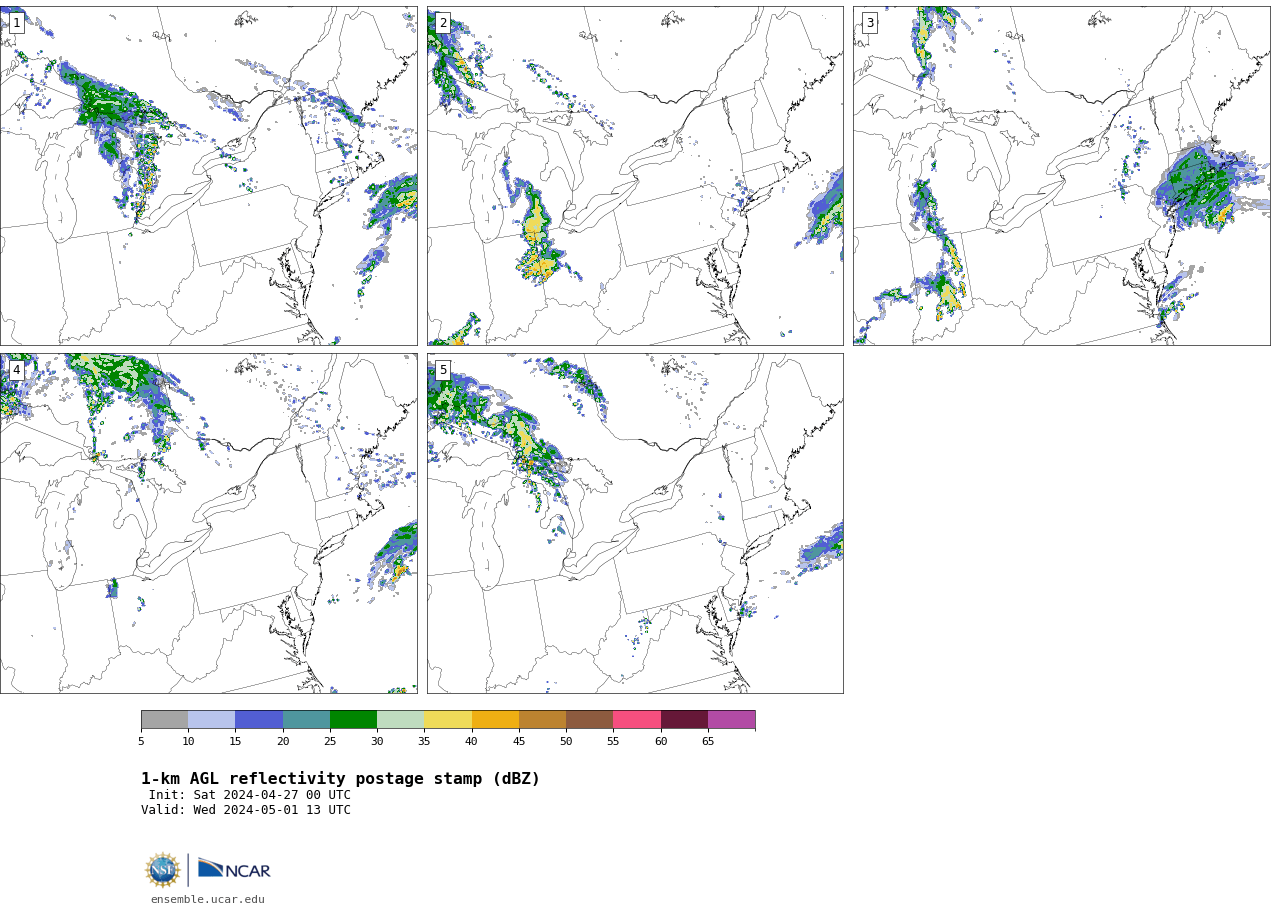Open ensemble member 1 reflectivity map
1280x910 pixels.
[x=208, y=176]
